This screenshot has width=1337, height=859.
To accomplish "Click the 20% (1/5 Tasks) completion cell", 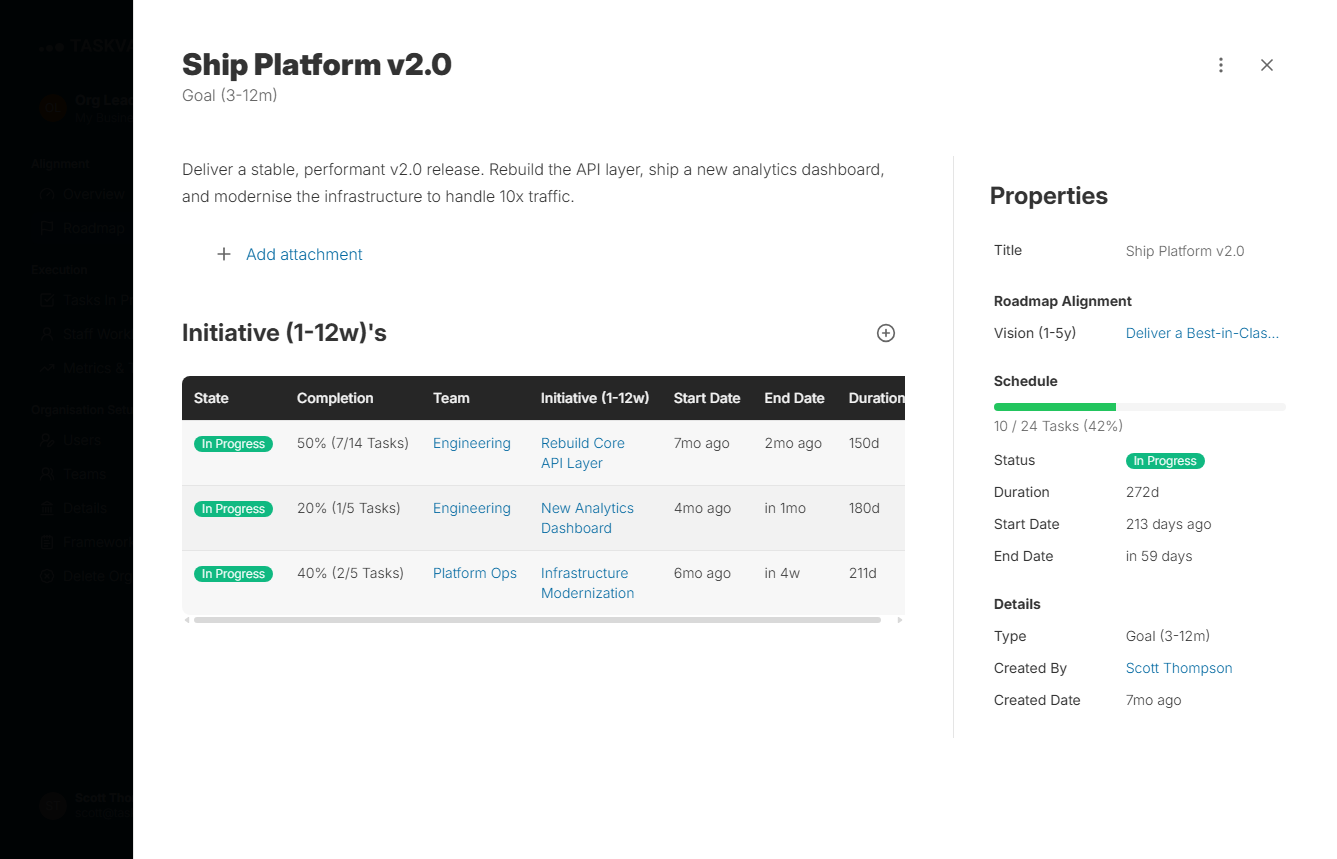I will point(349,508).
